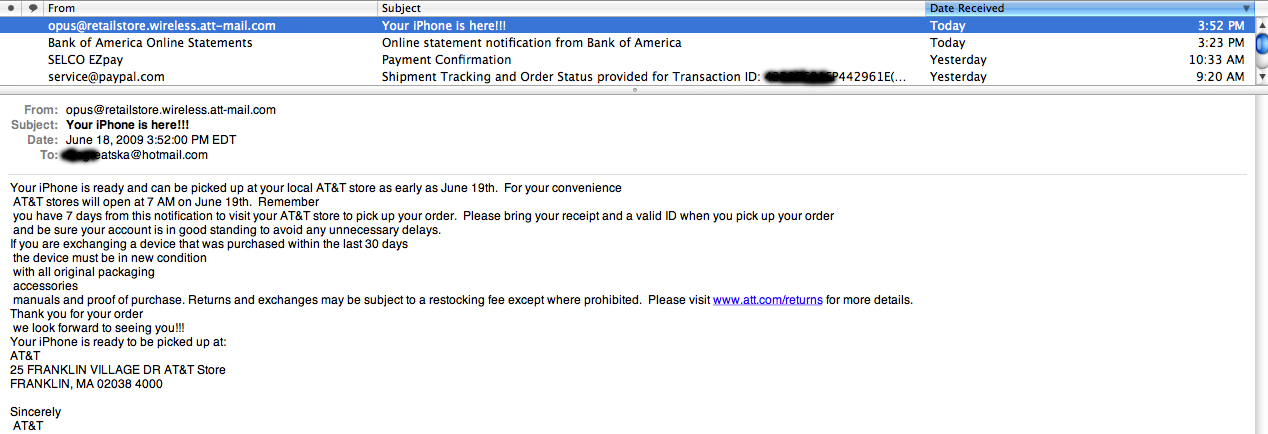Select the opus@retailstore.wireless.att-mail.com message row
The image size is (1268, 434).
point(626,26)
